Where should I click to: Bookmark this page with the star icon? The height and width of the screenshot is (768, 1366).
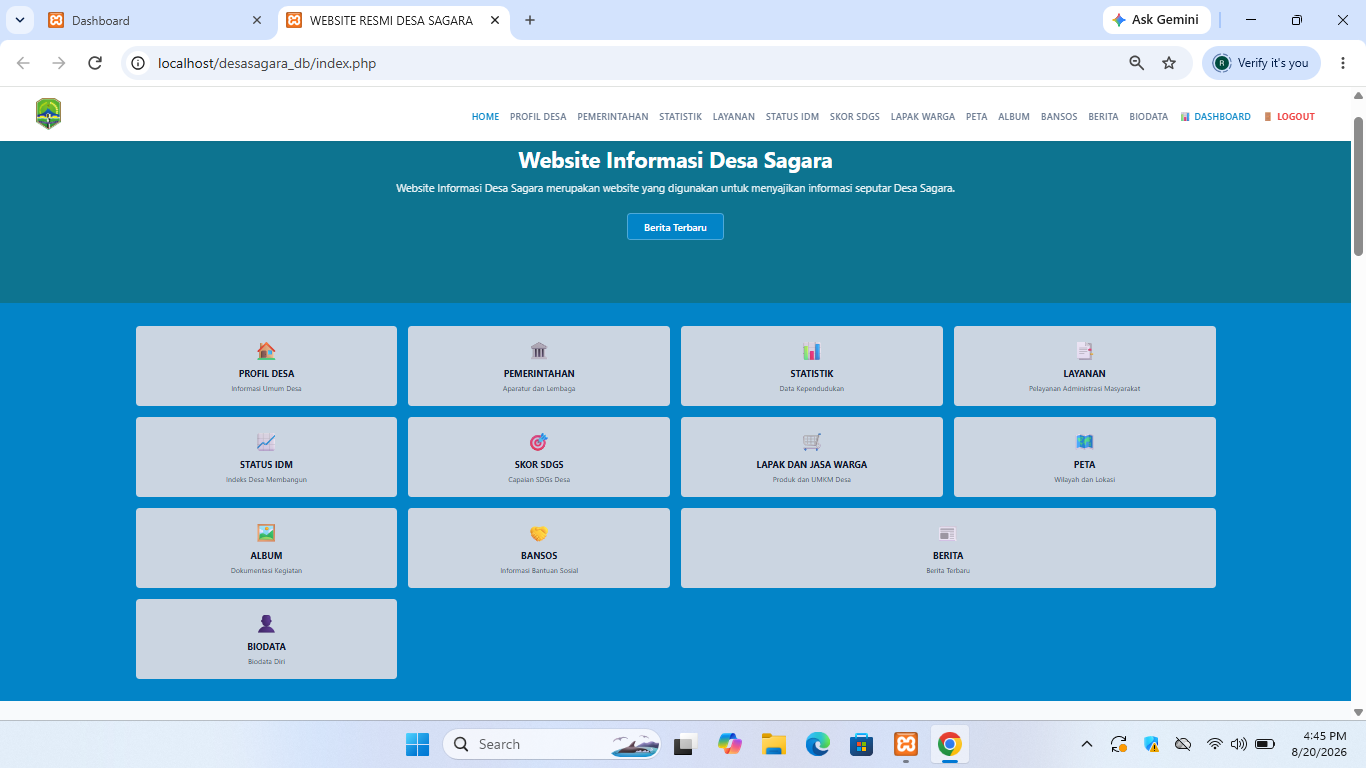(x=1169, y=63)
